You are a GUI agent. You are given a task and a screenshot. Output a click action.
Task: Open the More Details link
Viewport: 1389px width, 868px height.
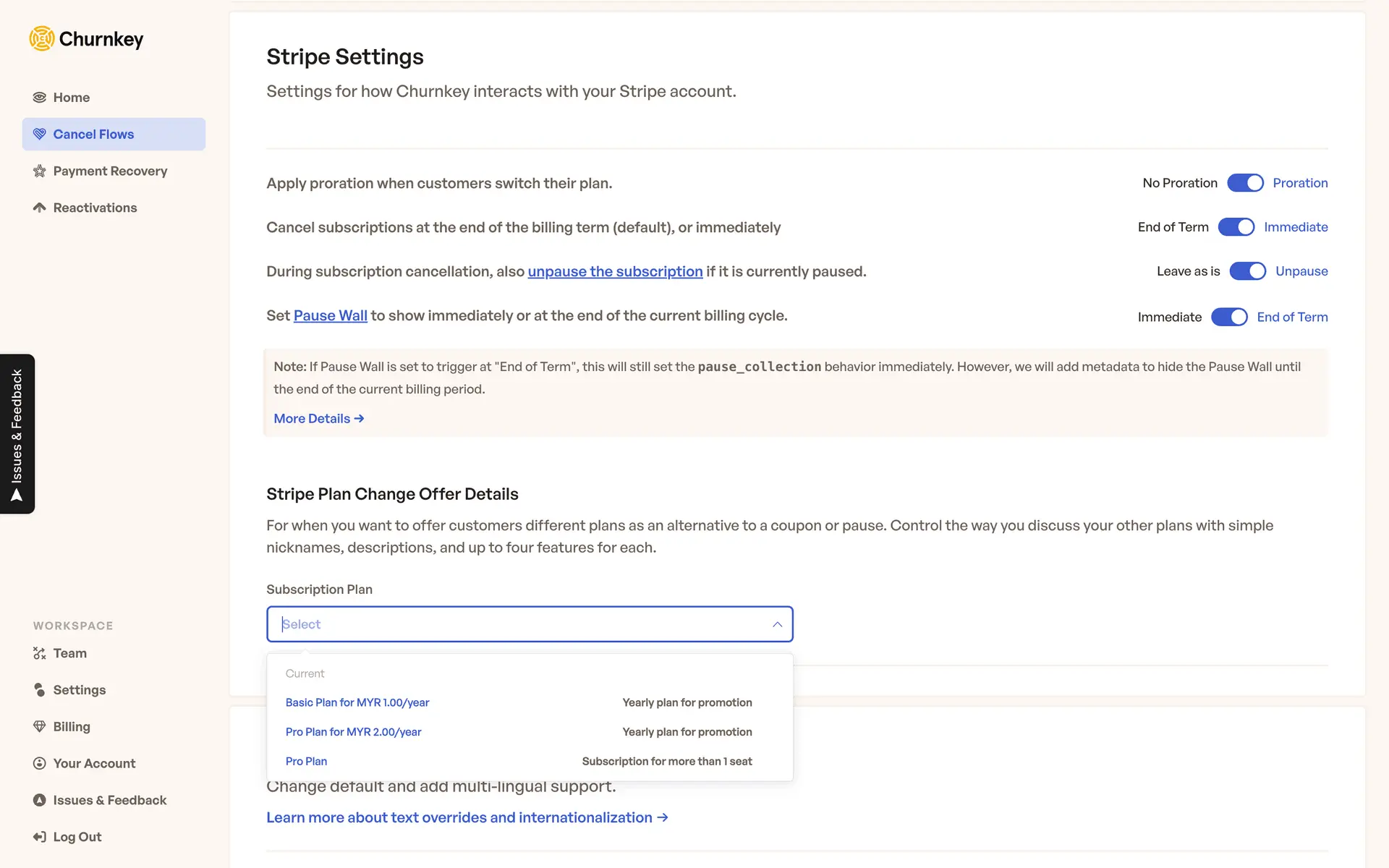[318, 419]
